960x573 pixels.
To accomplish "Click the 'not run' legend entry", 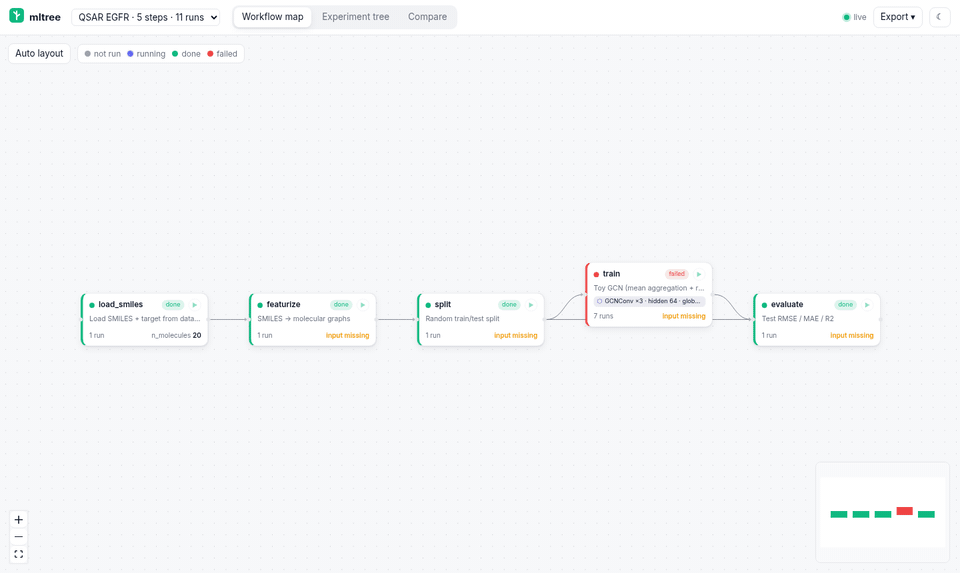I will click(x=103, y=54).
